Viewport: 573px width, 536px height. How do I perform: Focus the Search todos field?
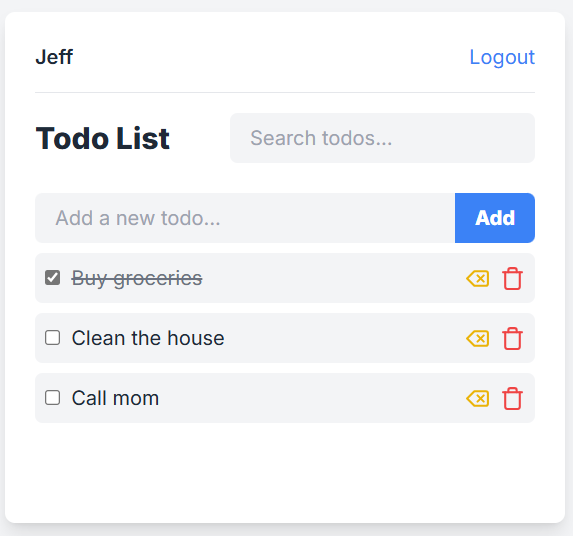click(382, 138)
